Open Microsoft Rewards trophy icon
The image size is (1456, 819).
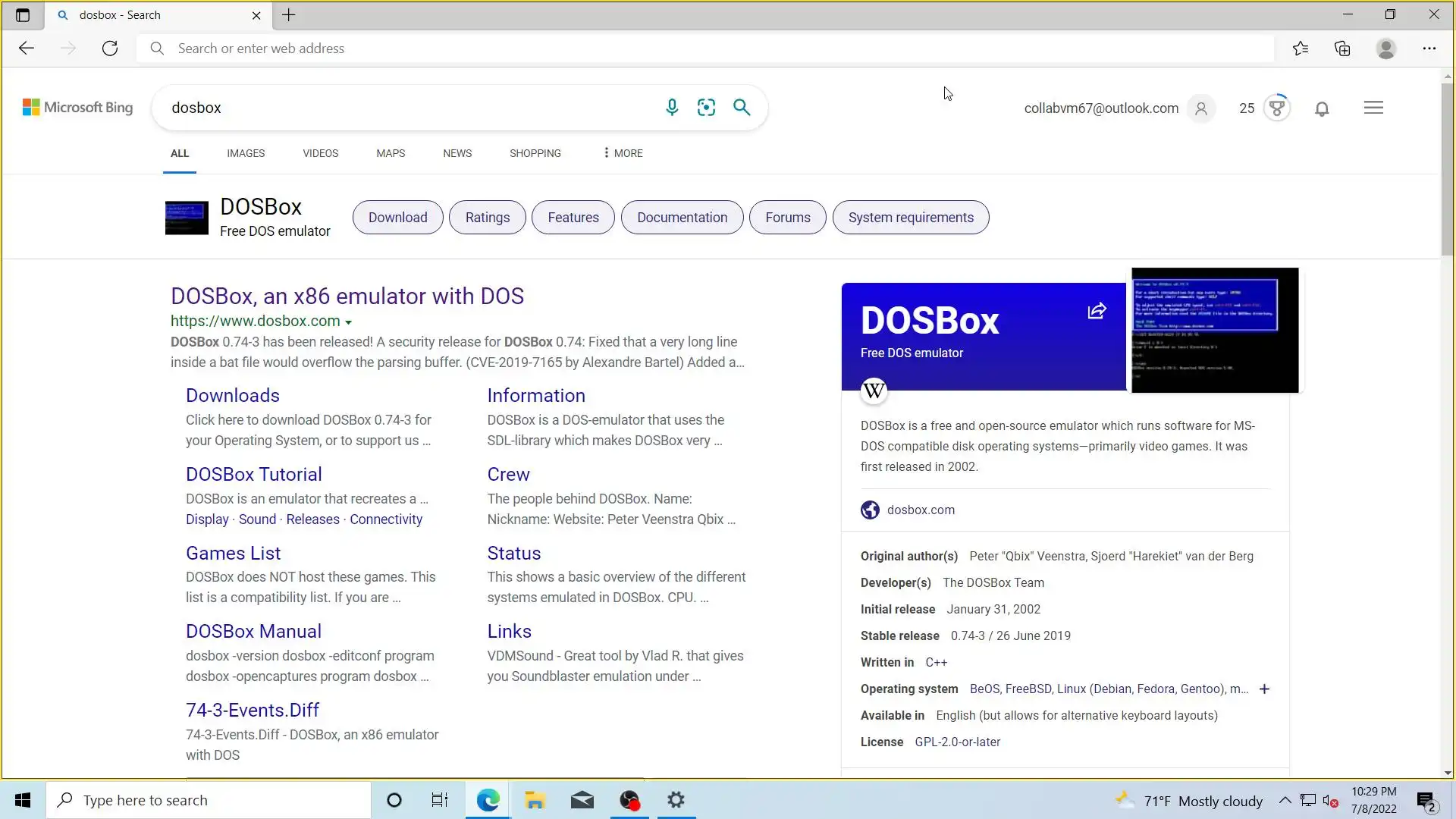1277,108
